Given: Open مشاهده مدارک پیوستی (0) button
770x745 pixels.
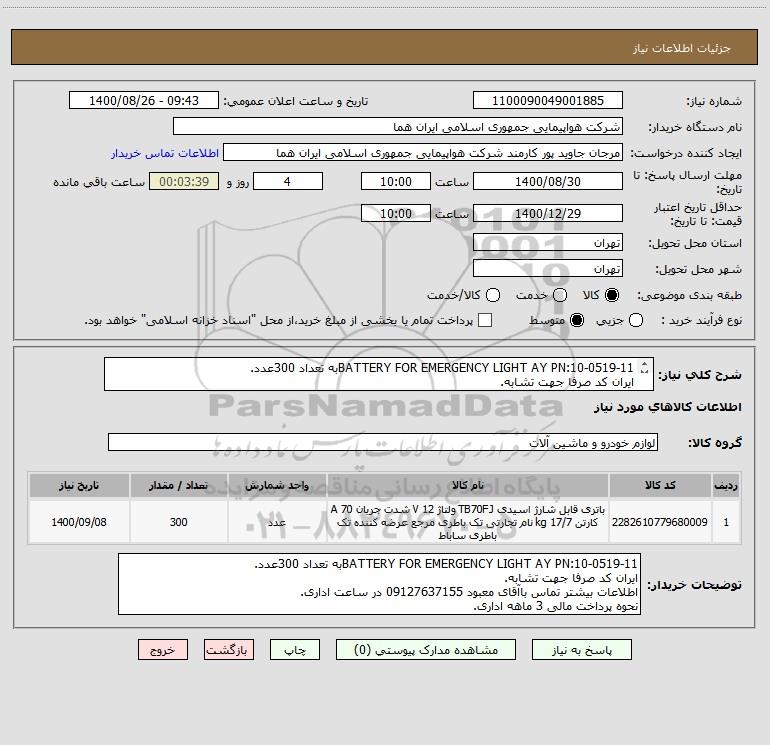Looking at the screenshot, I should click(426, 650).
